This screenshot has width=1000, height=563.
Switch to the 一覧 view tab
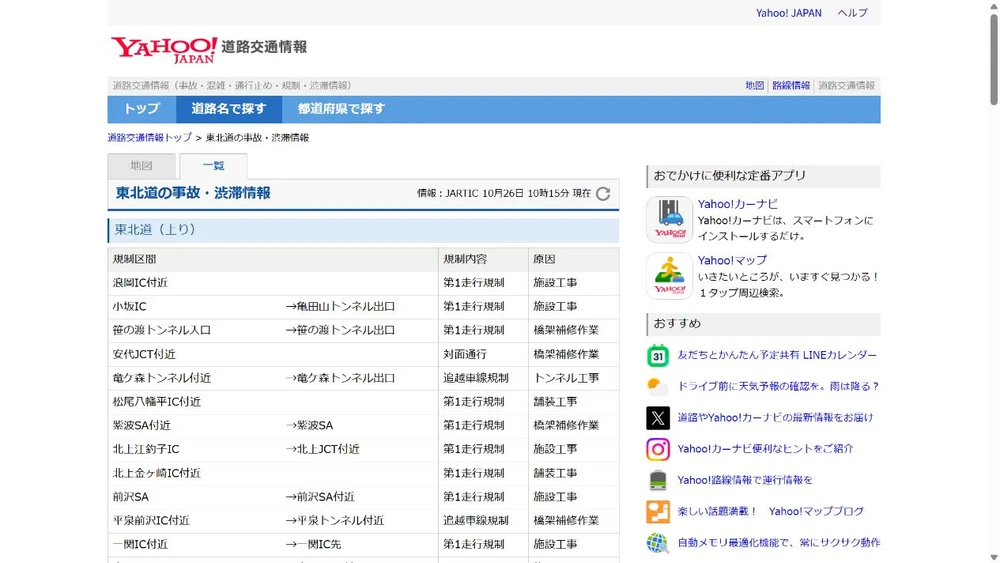click(x=213, y=166)
